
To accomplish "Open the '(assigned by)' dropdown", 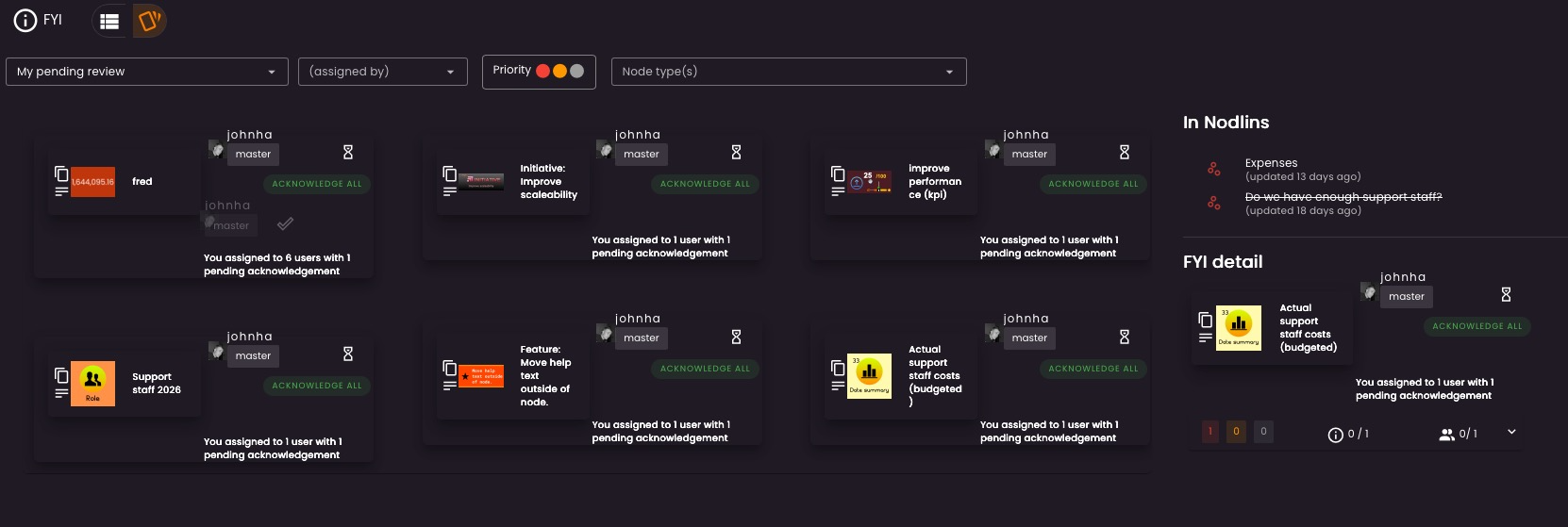I will (x=382, y=72).
